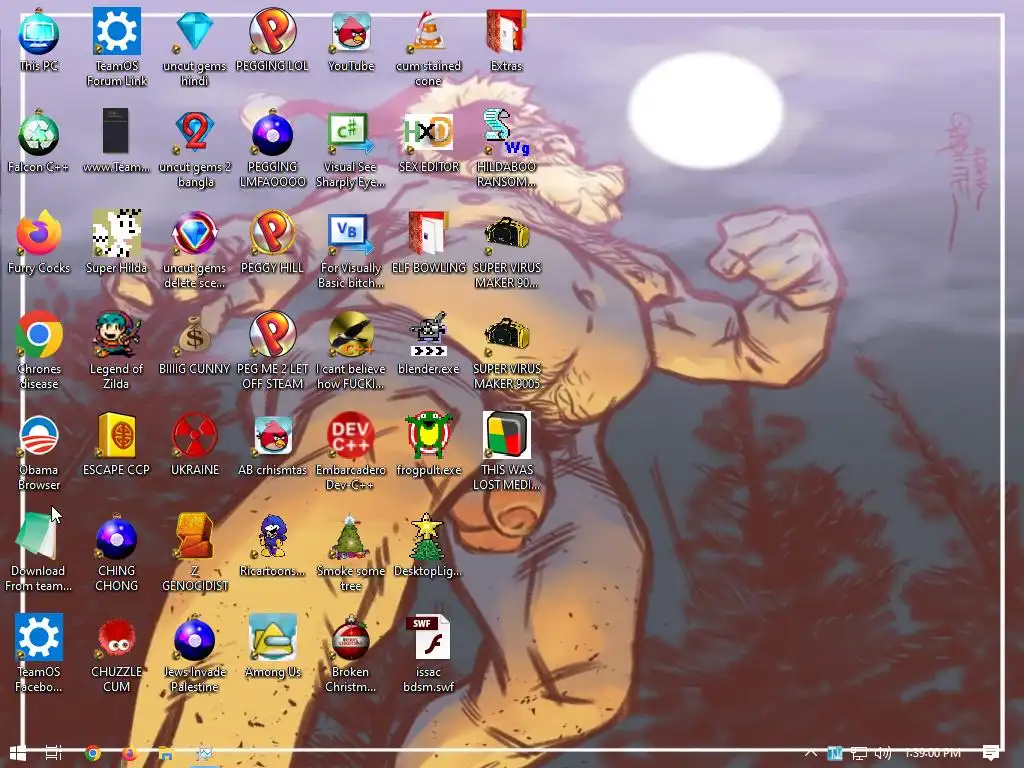Image resolution: width=1024 pixels, height=768 pixels.
Task: Open the Chrones disease Chrome icon
Action: [x=39, y=350]
